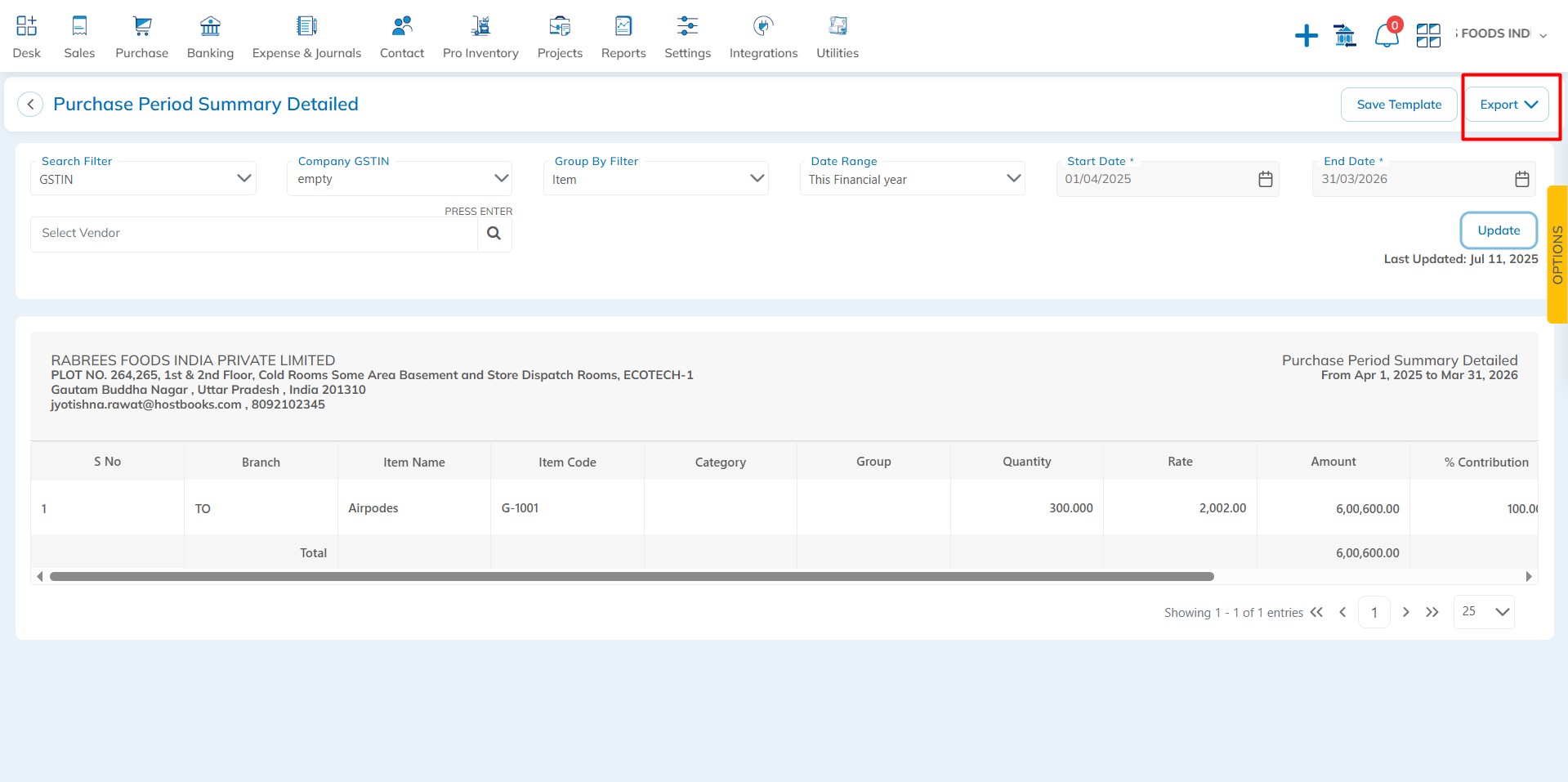This screenshot has width=1568, height=782.
Task: Open the notifications bell
Action: coord(1387,35)
